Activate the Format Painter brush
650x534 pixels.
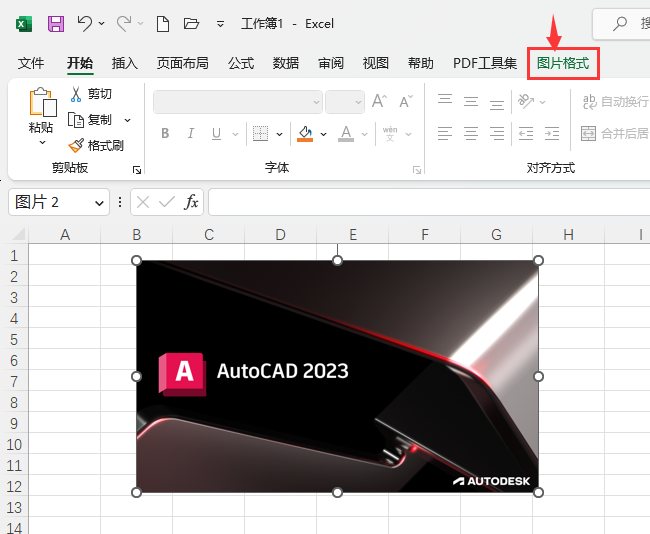tap(76, 146)
